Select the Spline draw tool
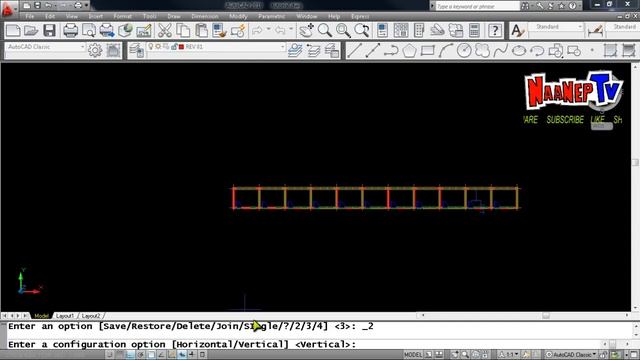The image size is (640, 360). tap(500, 51)
